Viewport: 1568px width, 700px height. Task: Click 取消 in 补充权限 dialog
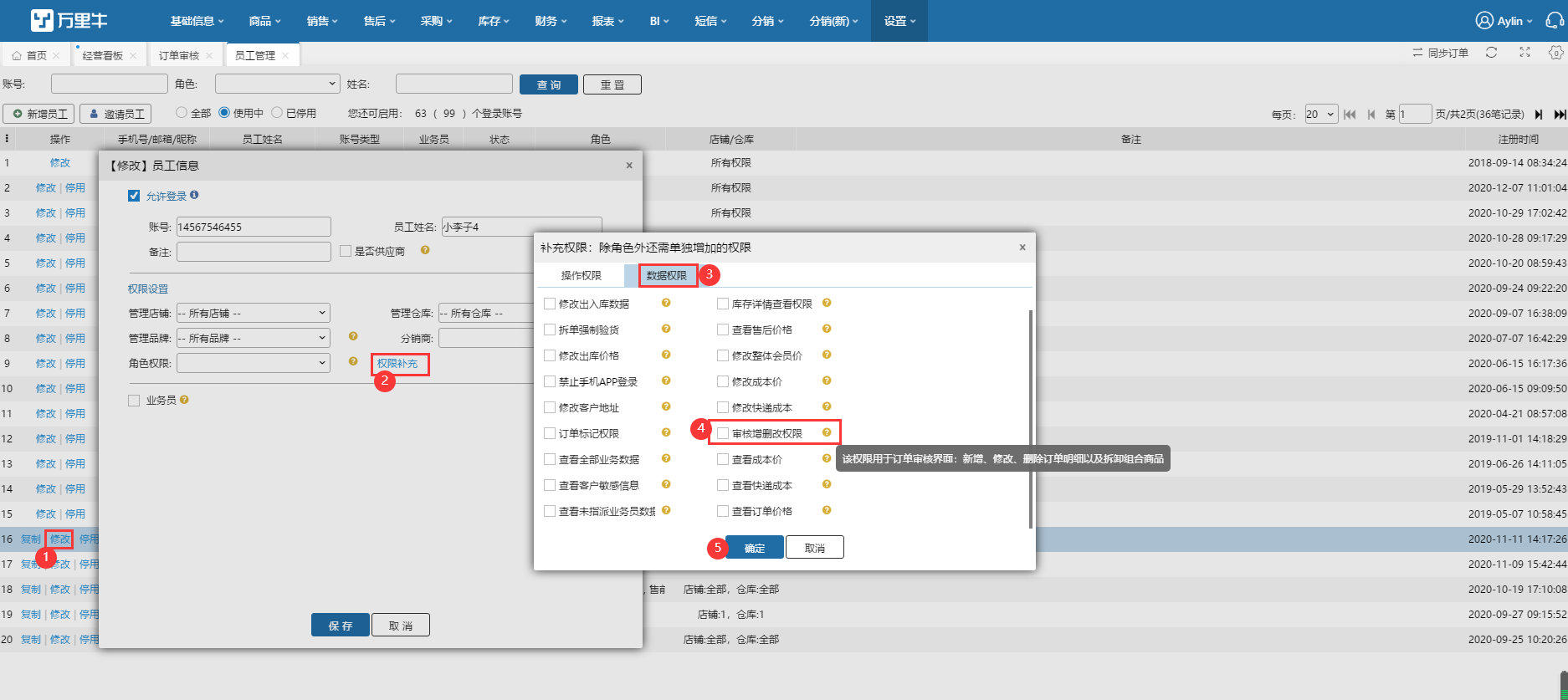[815, 548]
